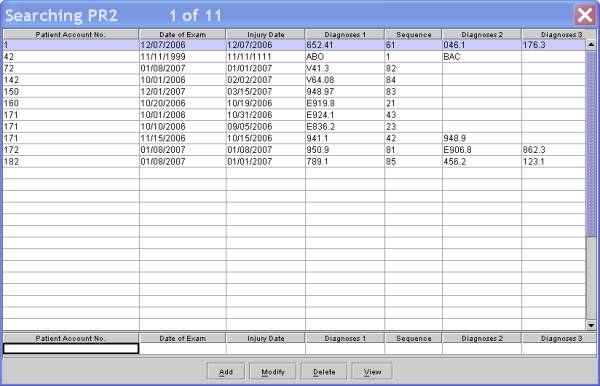Select patient account 182 row

click(294, 161)
